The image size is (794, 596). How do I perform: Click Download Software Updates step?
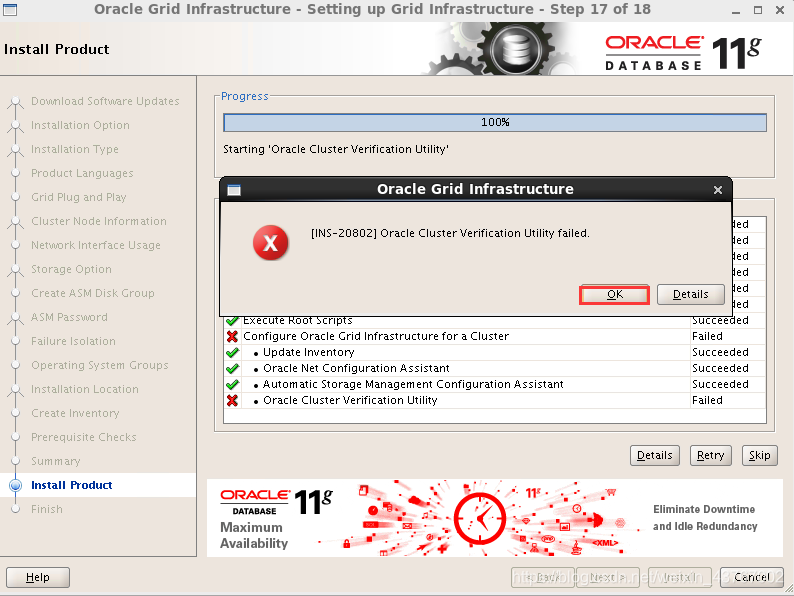(105, 101)
